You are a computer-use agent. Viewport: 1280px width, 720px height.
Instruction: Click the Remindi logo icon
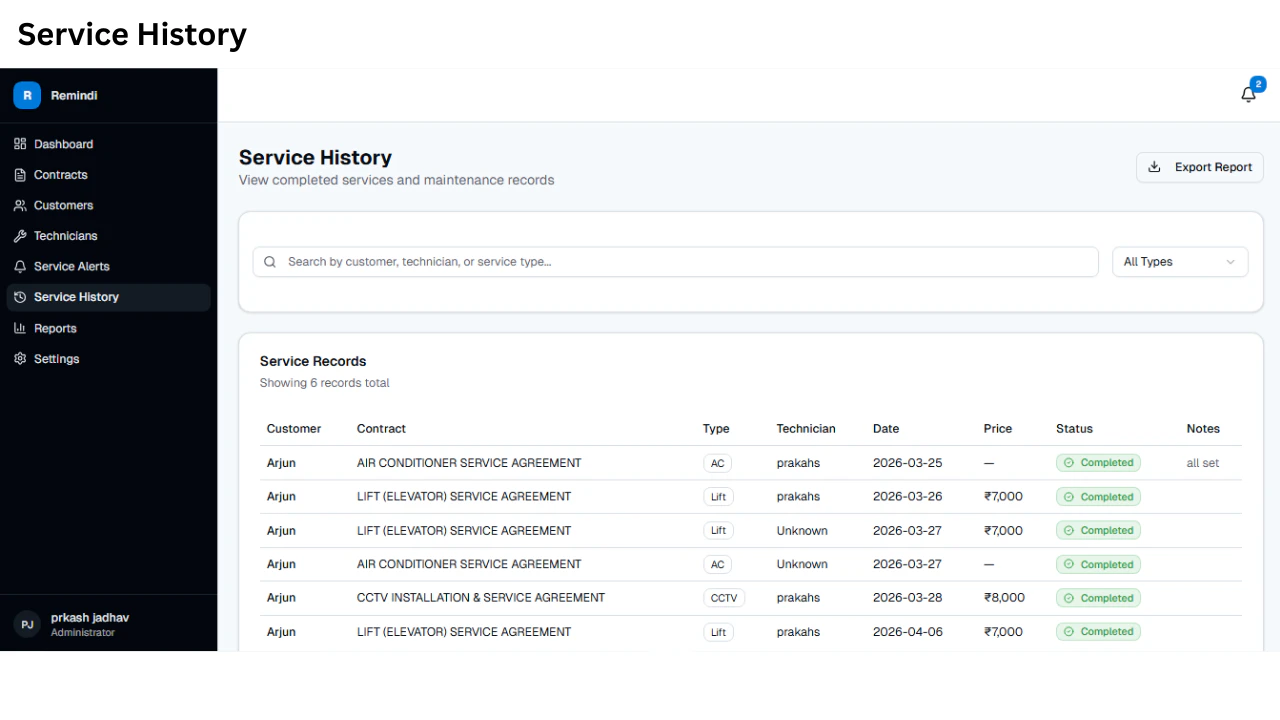click(27, 95)
